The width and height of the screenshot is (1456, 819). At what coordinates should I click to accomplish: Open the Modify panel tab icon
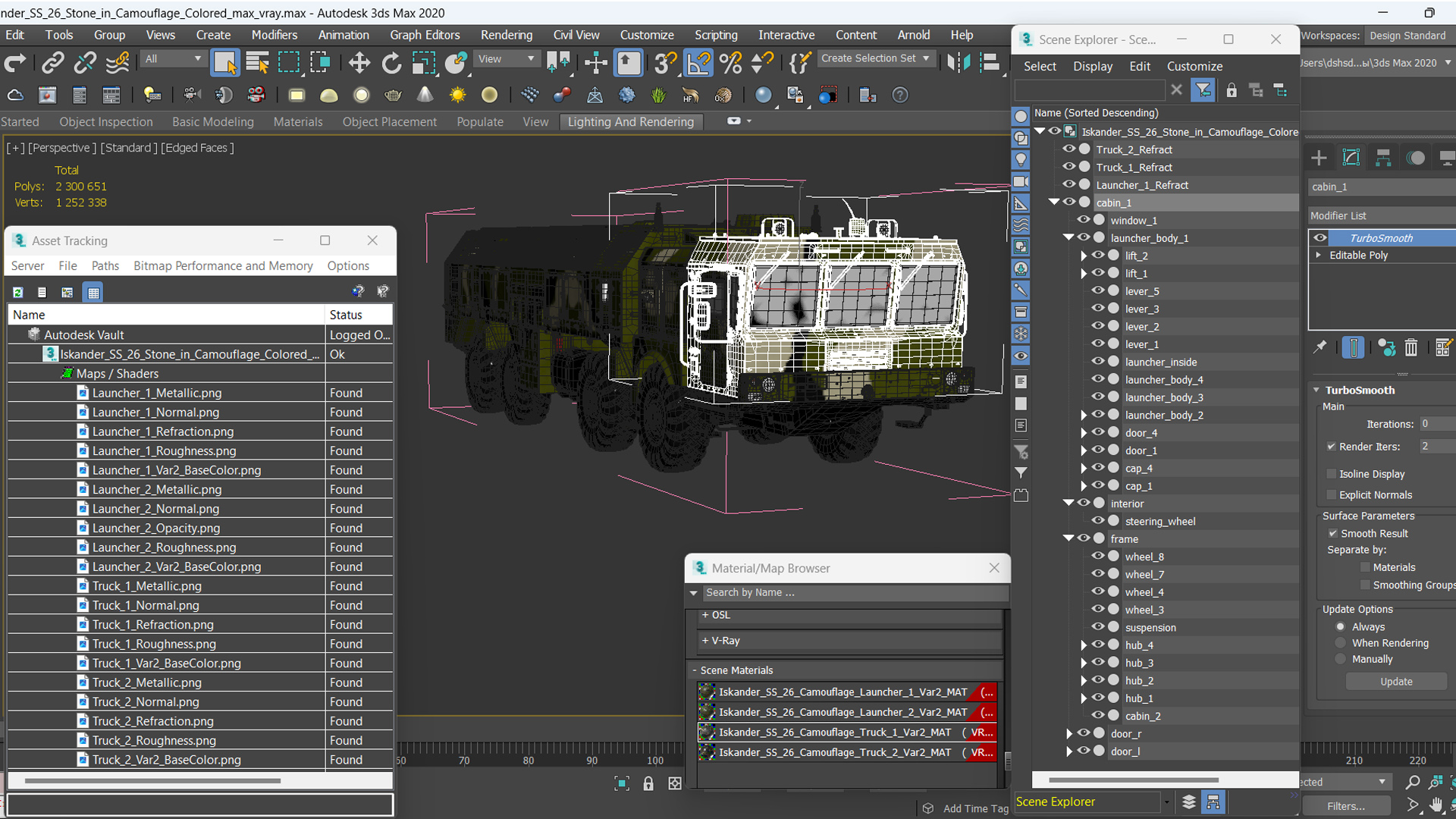pyautogui.click(x=1351, y=158)
